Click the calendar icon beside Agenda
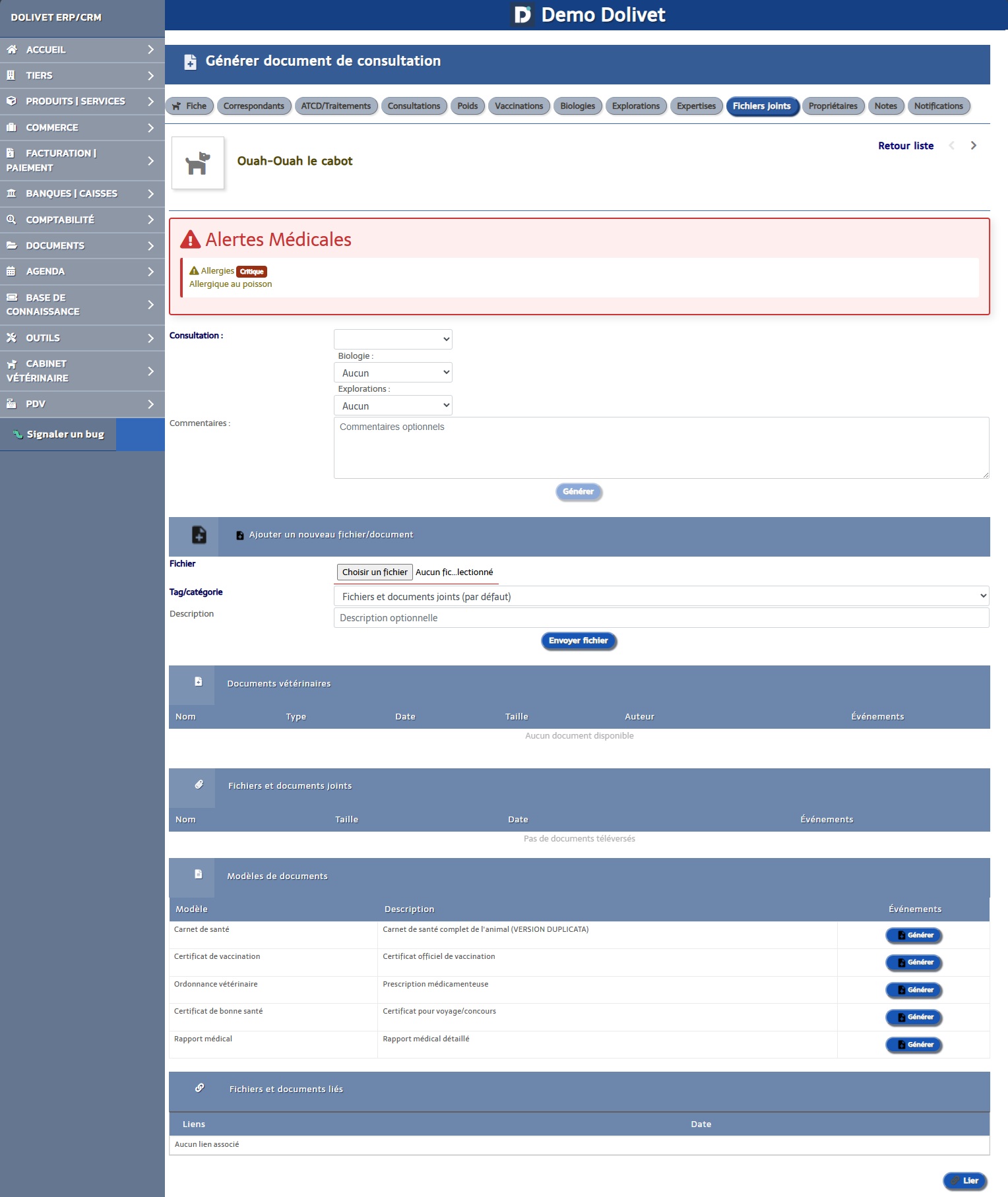The image size is (1008, 1197). (x=11, y=271)
